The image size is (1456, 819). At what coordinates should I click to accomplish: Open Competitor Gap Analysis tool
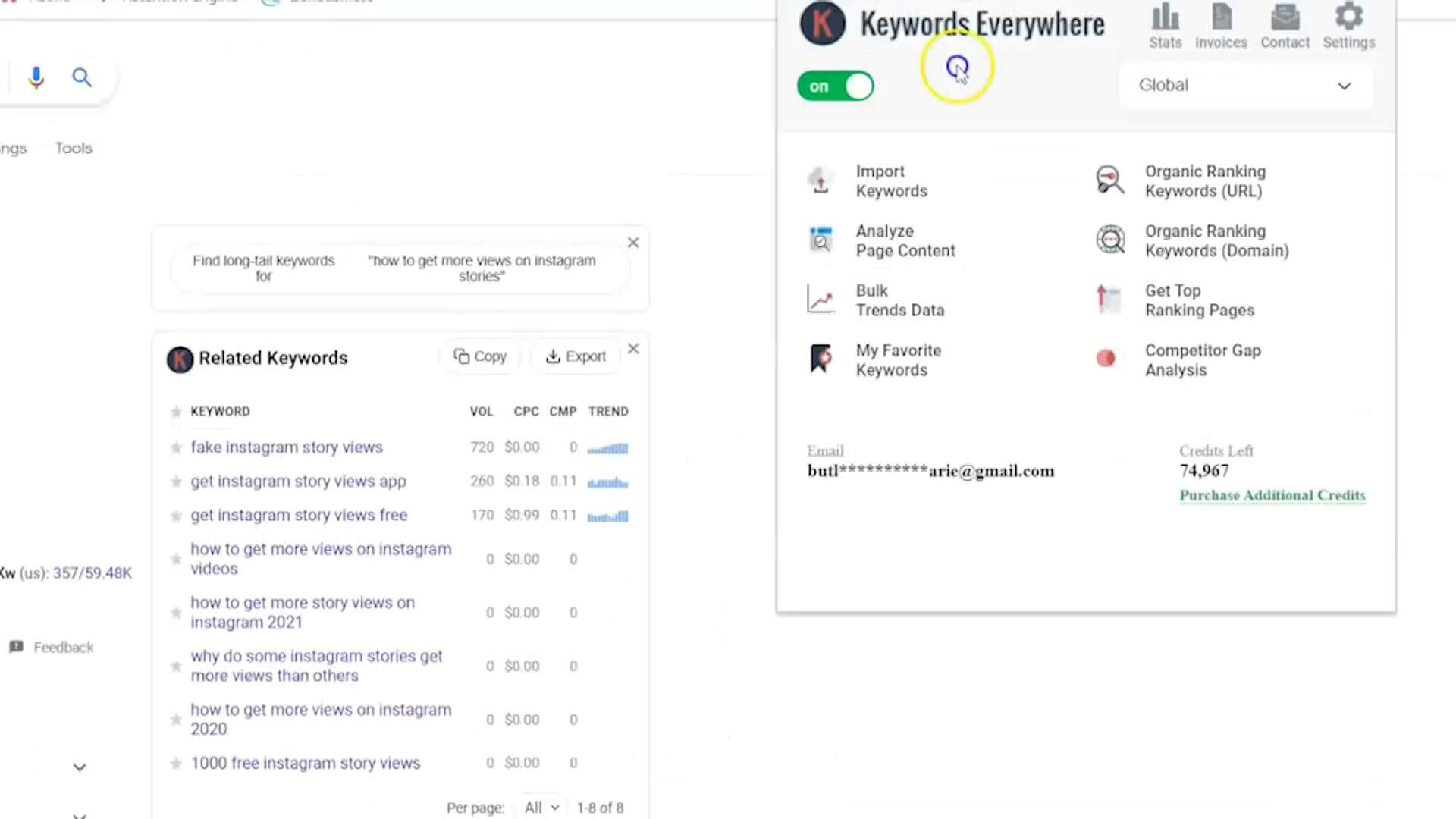(x=1203, y=360)
